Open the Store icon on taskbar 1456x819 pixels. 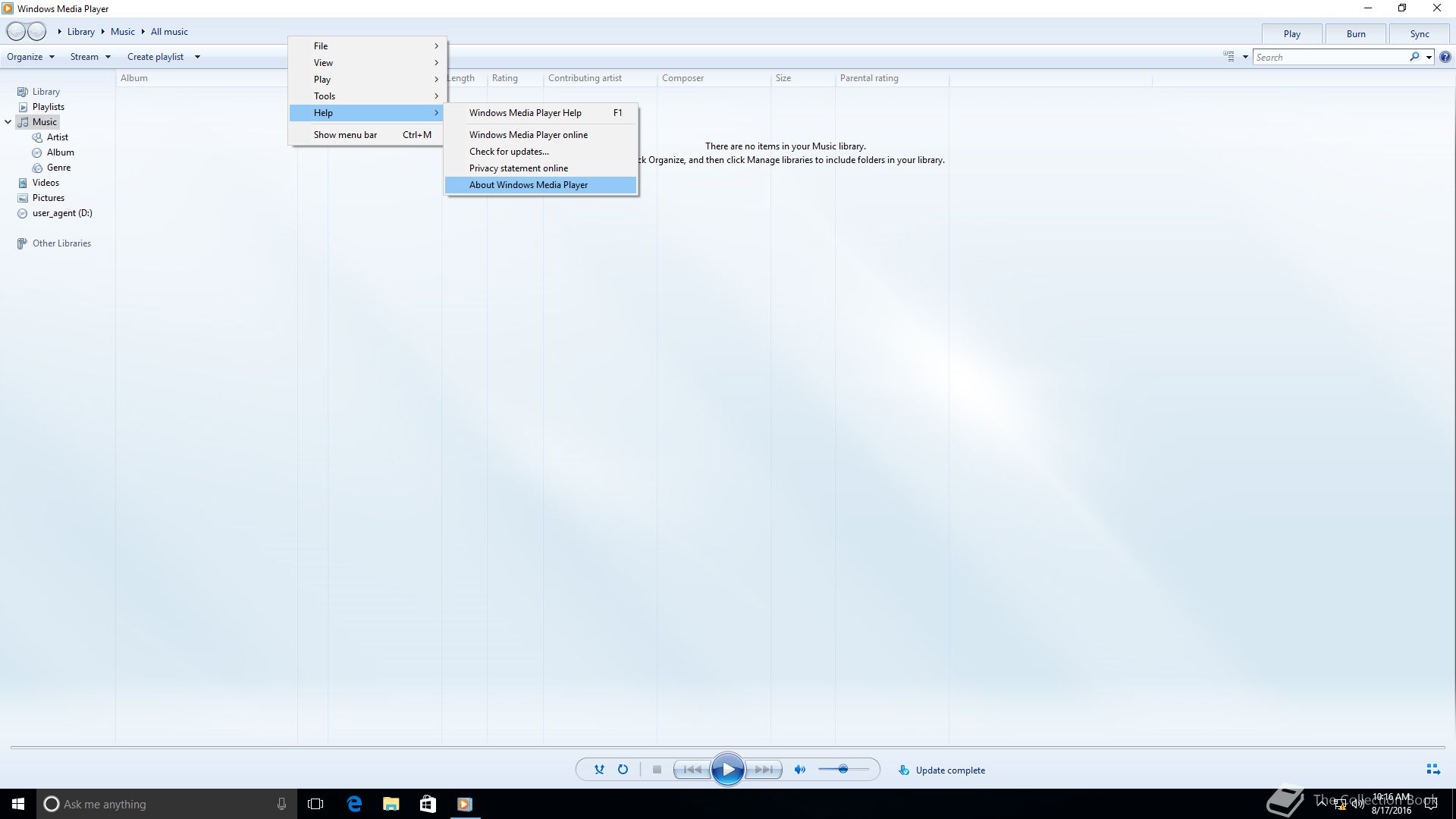pyautogui.click(x=428, y=804)
